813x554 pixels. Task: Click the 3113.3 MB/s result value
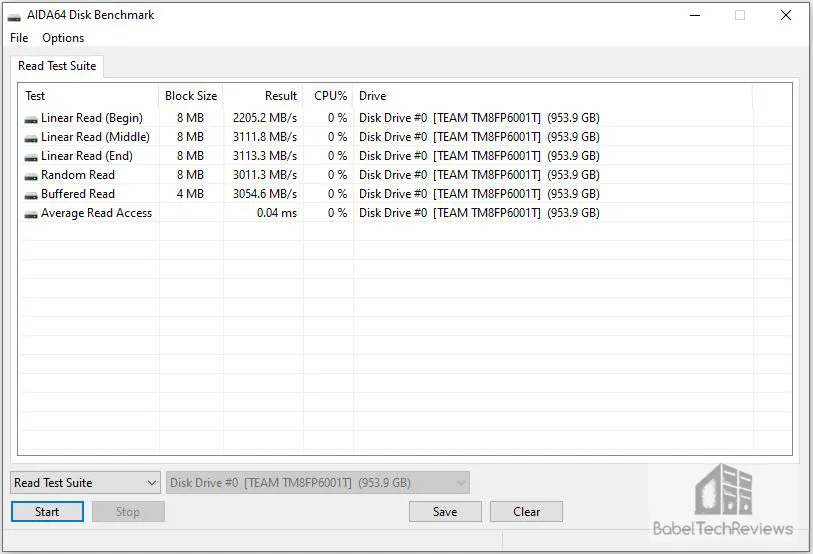coord(265,156)
